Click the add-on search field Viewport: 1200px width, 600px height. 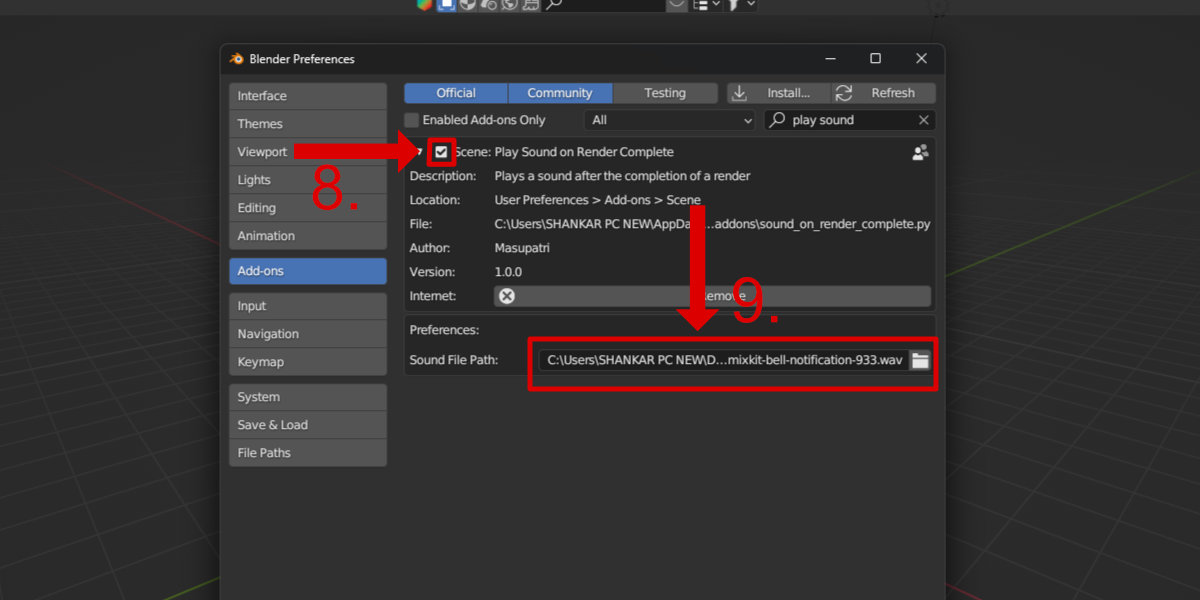coord(850,120)
